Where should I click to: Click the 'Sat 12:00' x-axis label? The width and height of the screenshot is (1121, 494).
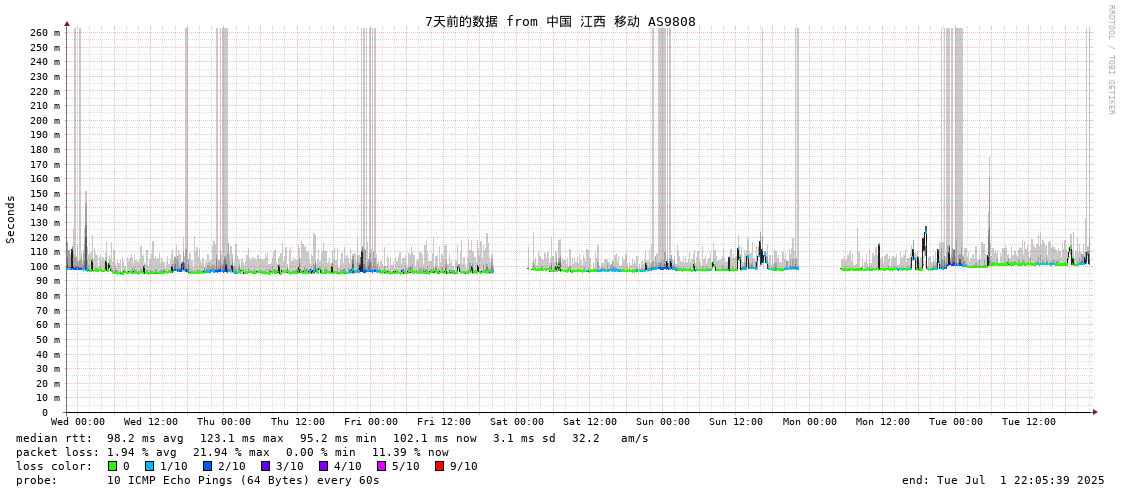point(590,423)
